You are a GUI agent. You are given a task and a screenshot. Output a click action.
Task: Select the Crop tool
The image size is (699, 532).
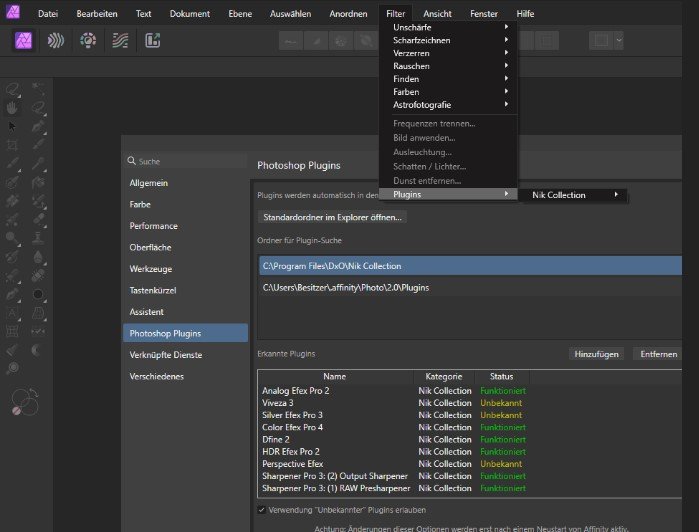click(12, 145)
